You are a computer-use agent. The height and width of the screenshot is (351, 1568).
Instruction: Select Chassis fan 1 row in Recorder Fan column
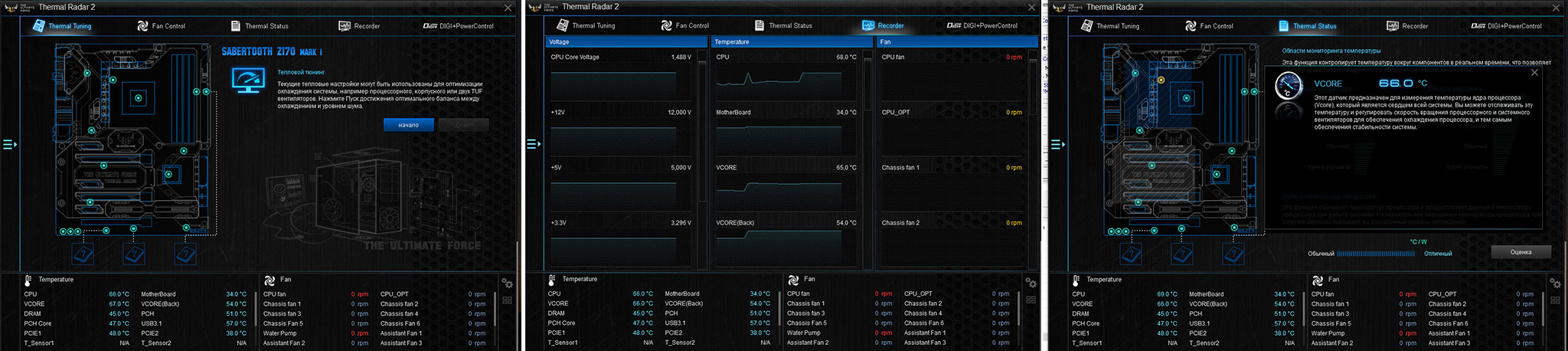click(952, 168)
